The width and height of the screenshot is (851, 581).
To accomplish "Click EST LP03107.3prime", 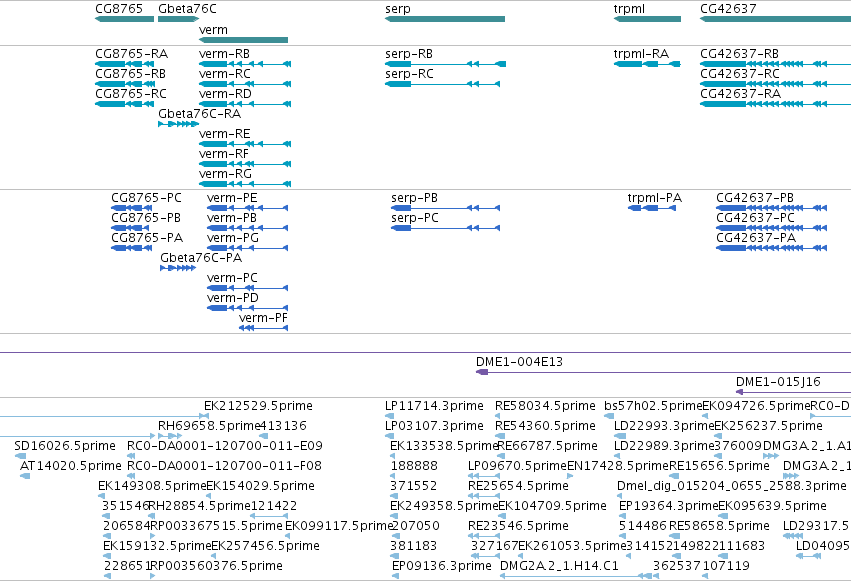I will point(434,426).
